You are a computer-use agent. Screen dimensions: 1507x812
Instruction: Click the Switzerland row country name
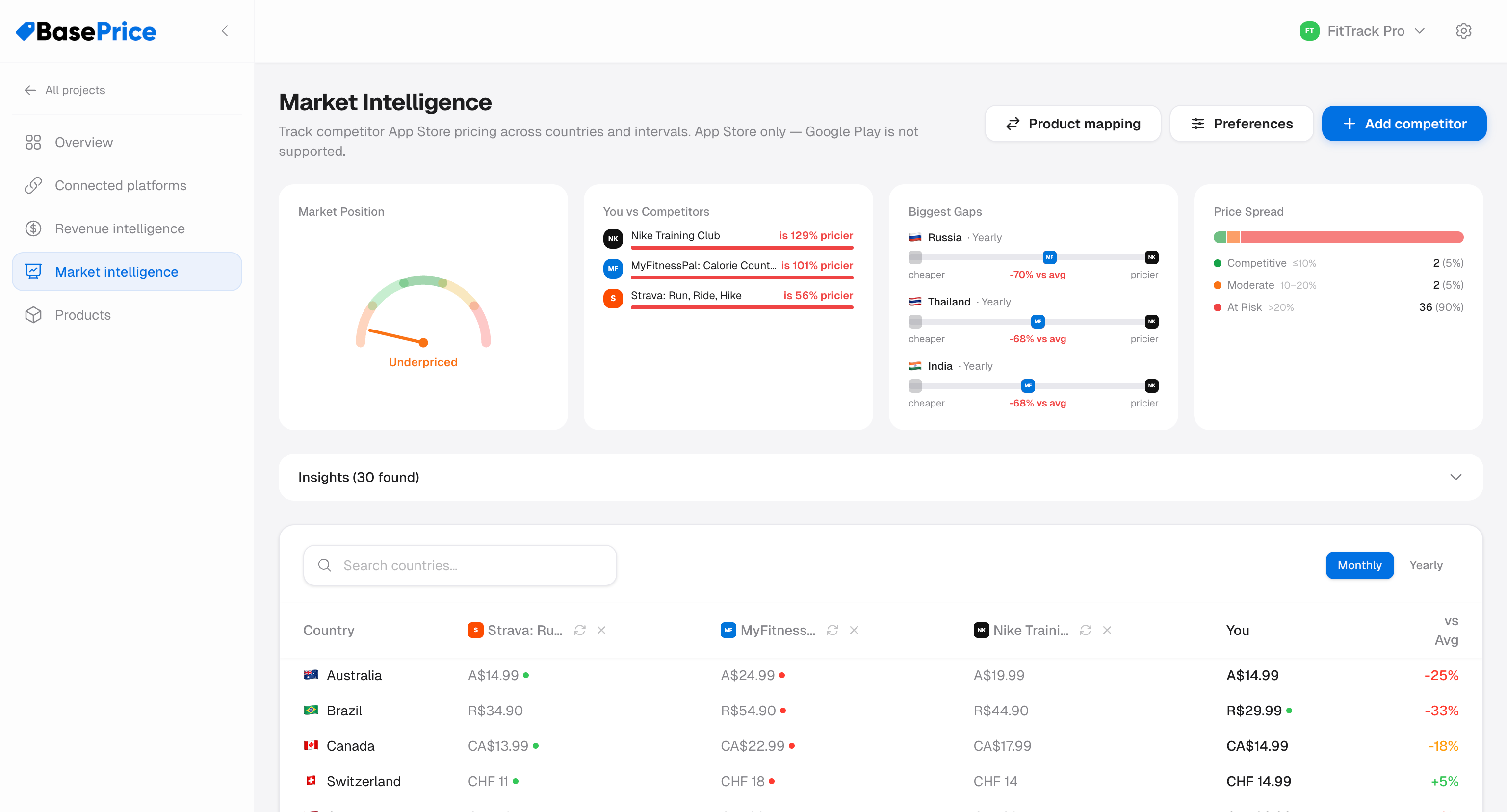[x=364, y=782]
